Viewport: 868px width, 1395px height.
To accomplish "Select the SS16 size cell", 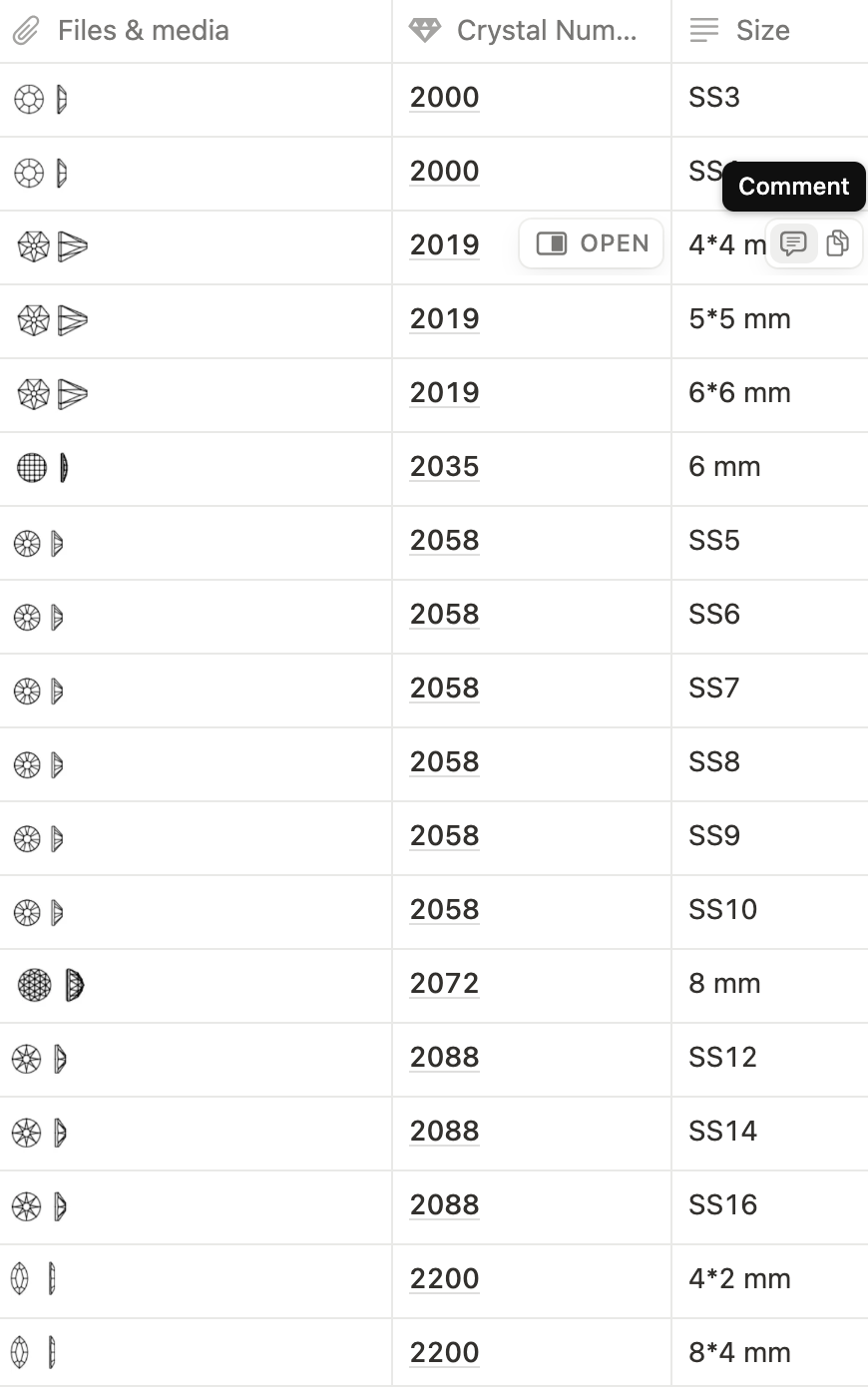I will (770, 1206).
